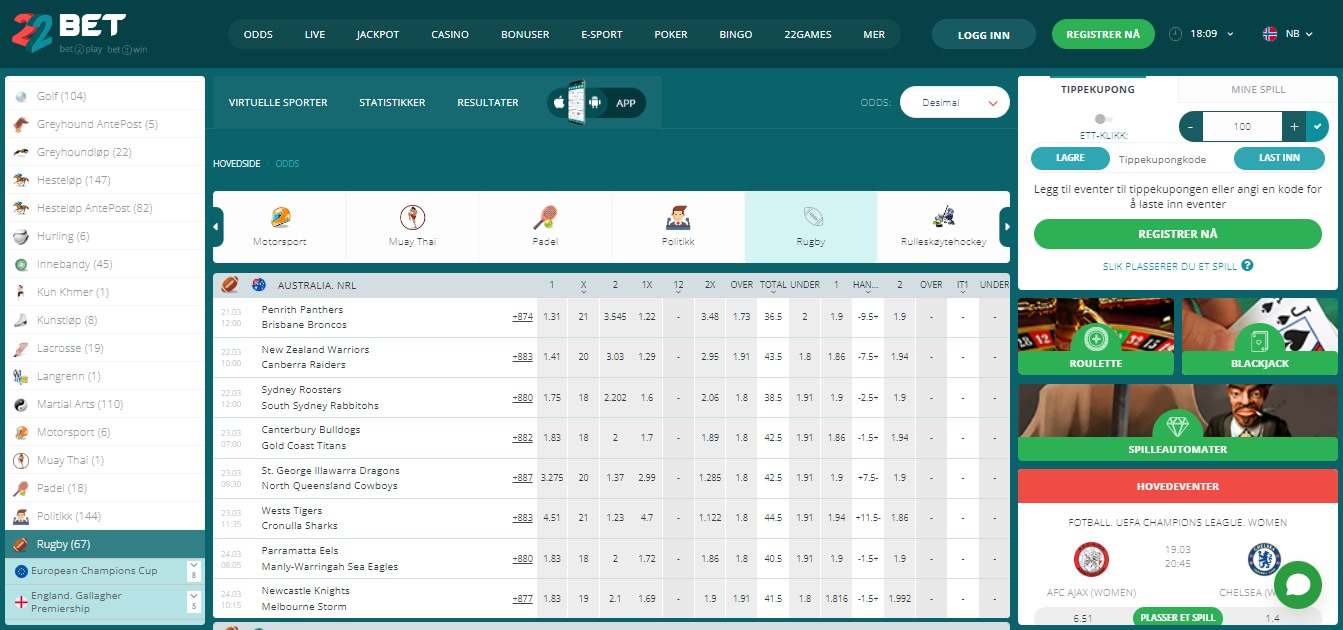Open the SPILLEAUTOMATER banner
The width and height of the screenshot is (1343, 630).
(x=1178, y=424)
